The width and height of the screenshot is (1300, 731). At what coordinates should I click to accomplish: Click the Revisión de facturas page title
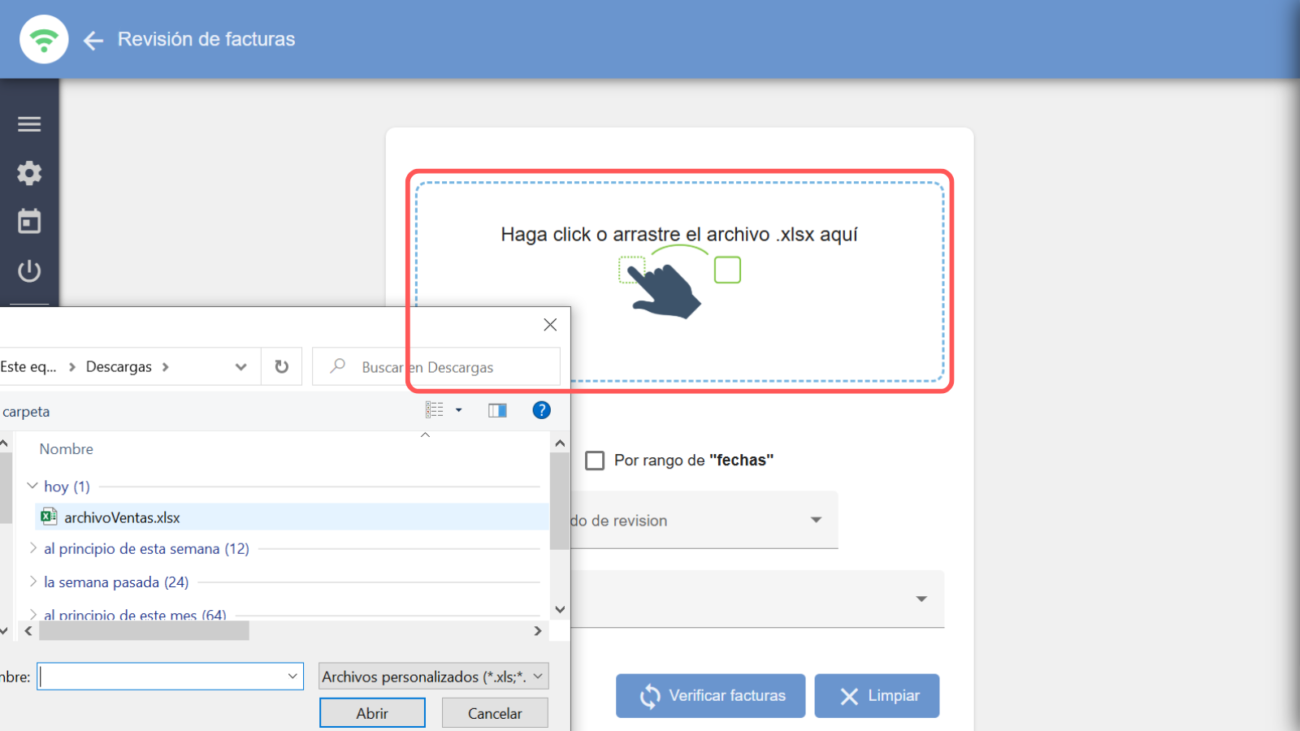coord(206,39)
